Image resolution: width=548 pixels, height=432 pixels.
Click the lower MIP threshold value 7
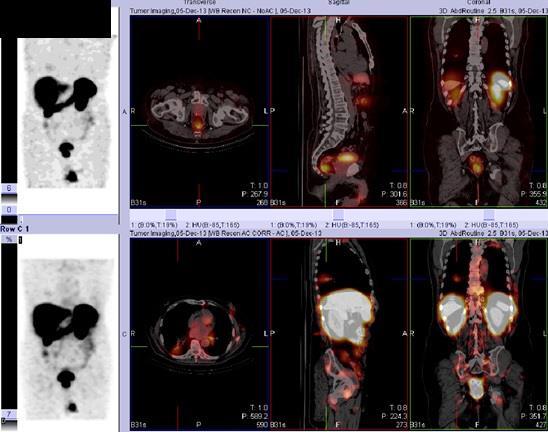9,414
